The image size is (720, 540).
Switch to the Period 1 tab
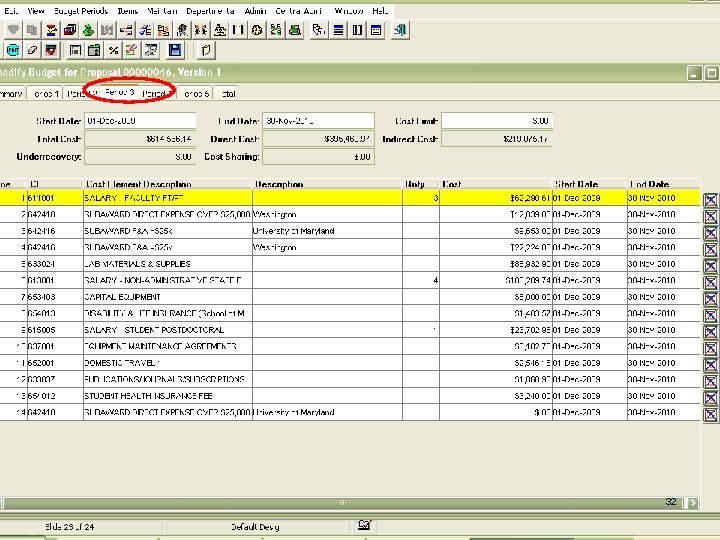[45, 93]
